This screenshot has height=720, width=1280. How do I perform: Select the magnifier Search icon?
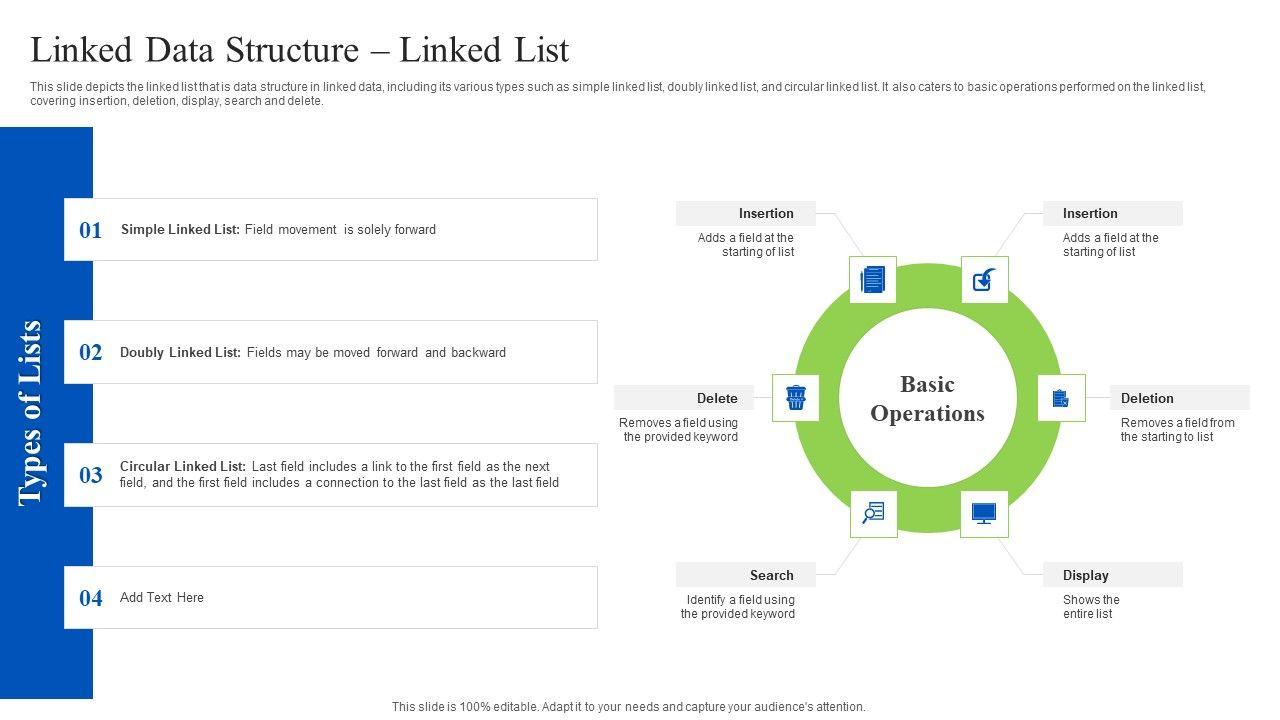pos(873,513)
